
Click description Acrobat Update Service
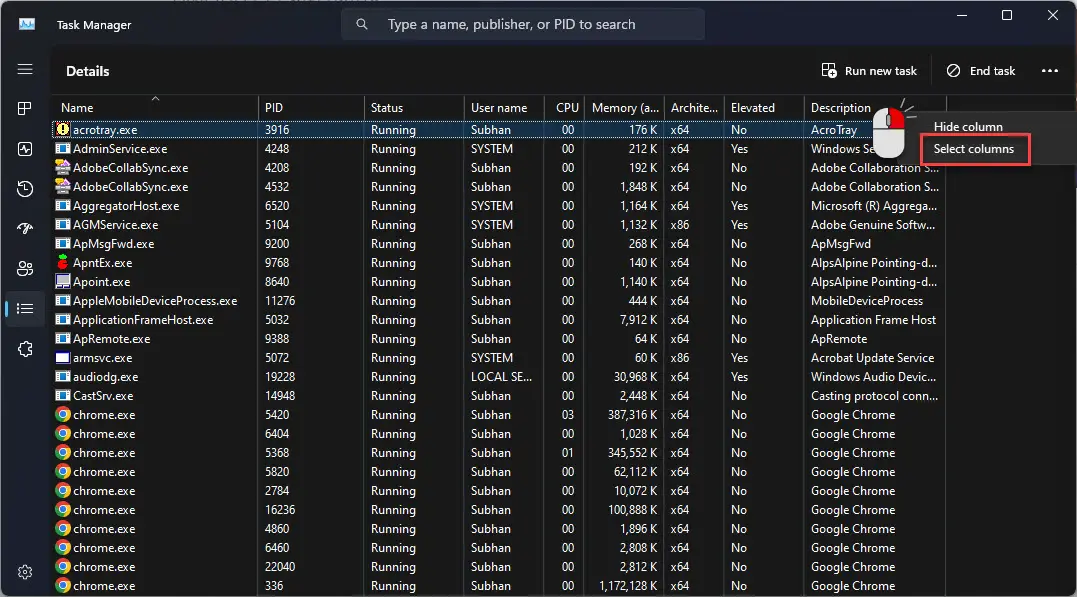[872, 357]
